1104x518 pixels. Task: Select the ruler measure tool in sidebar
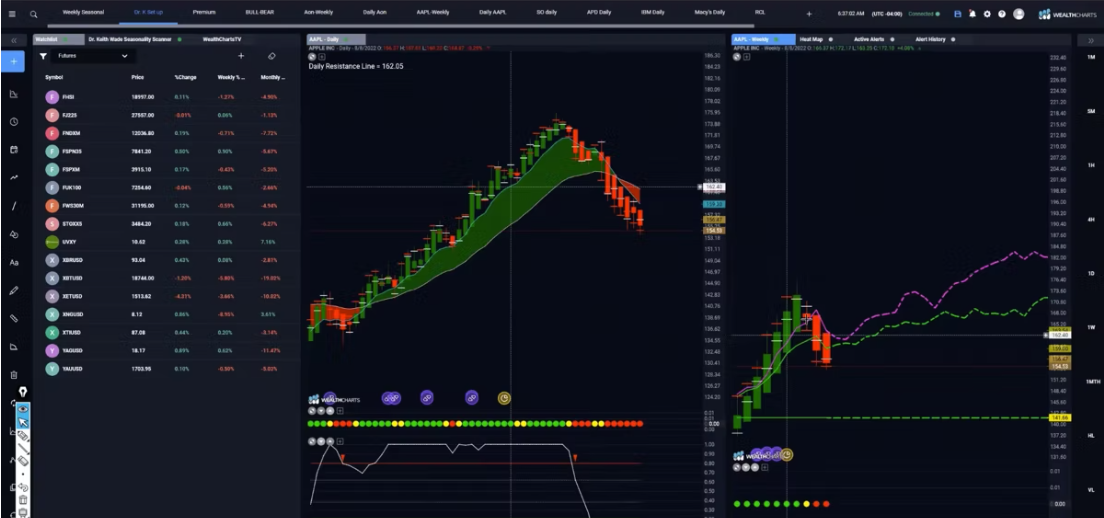[x=13, y=318]
